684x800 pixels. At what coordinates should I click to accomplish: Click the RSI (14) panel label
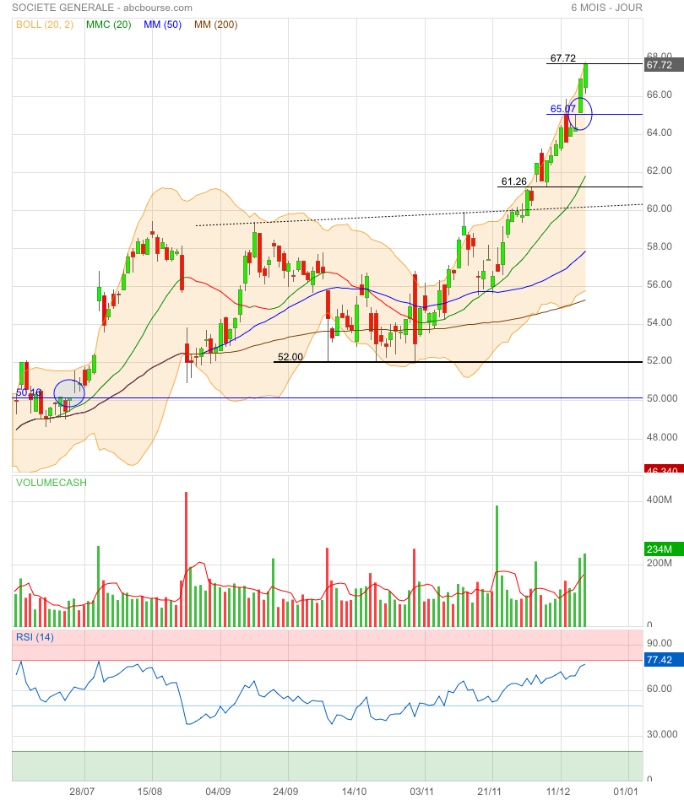35,637
